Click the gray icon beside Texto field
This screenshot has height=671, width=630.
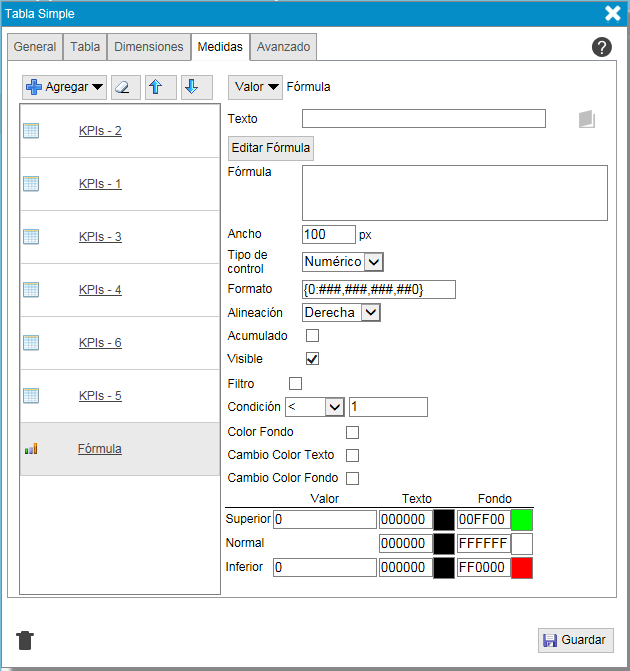point(586,119)
